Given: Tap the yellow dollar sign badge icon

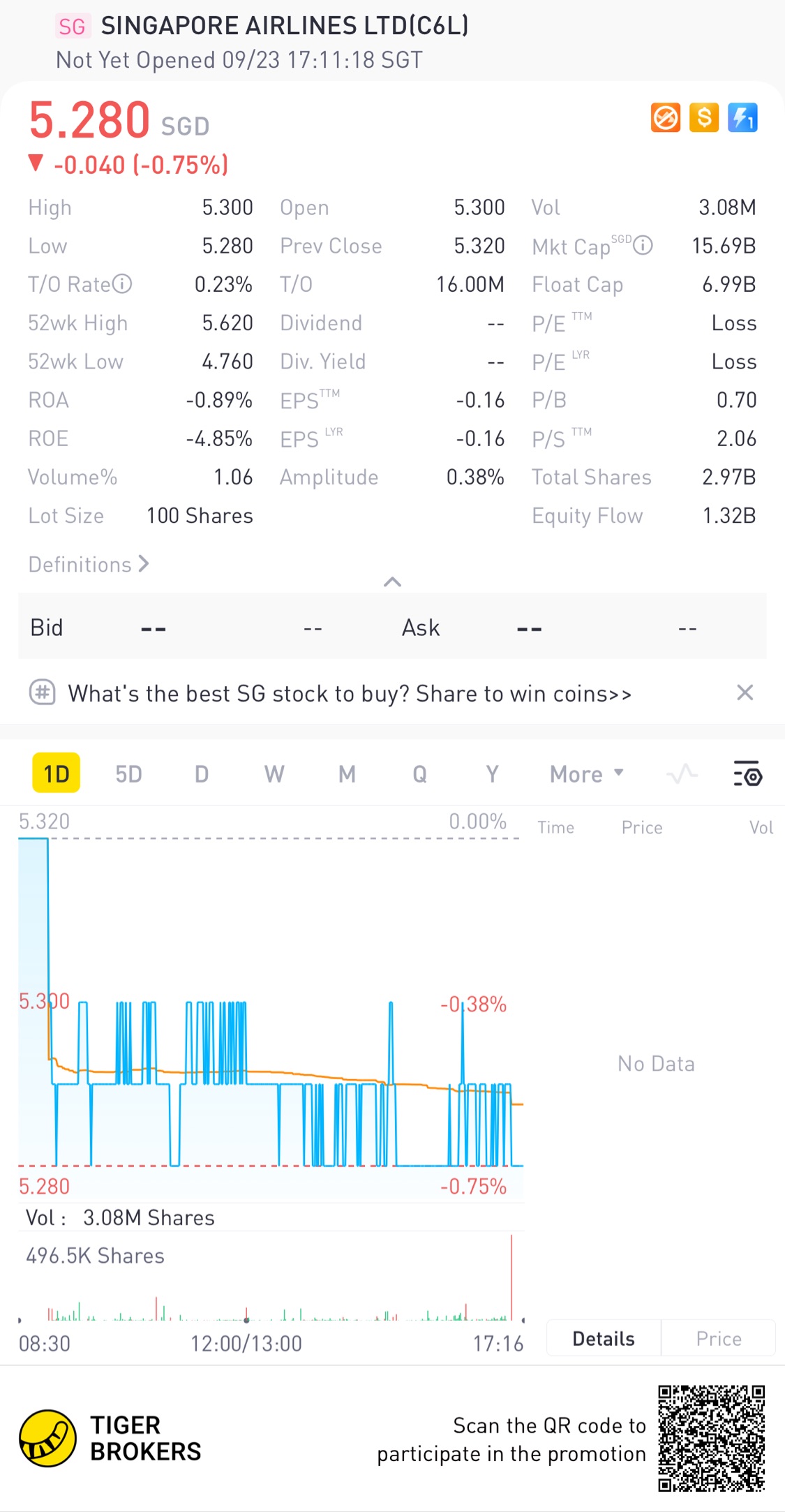Looking at the screenshot, I should click(x=704, y=117).
